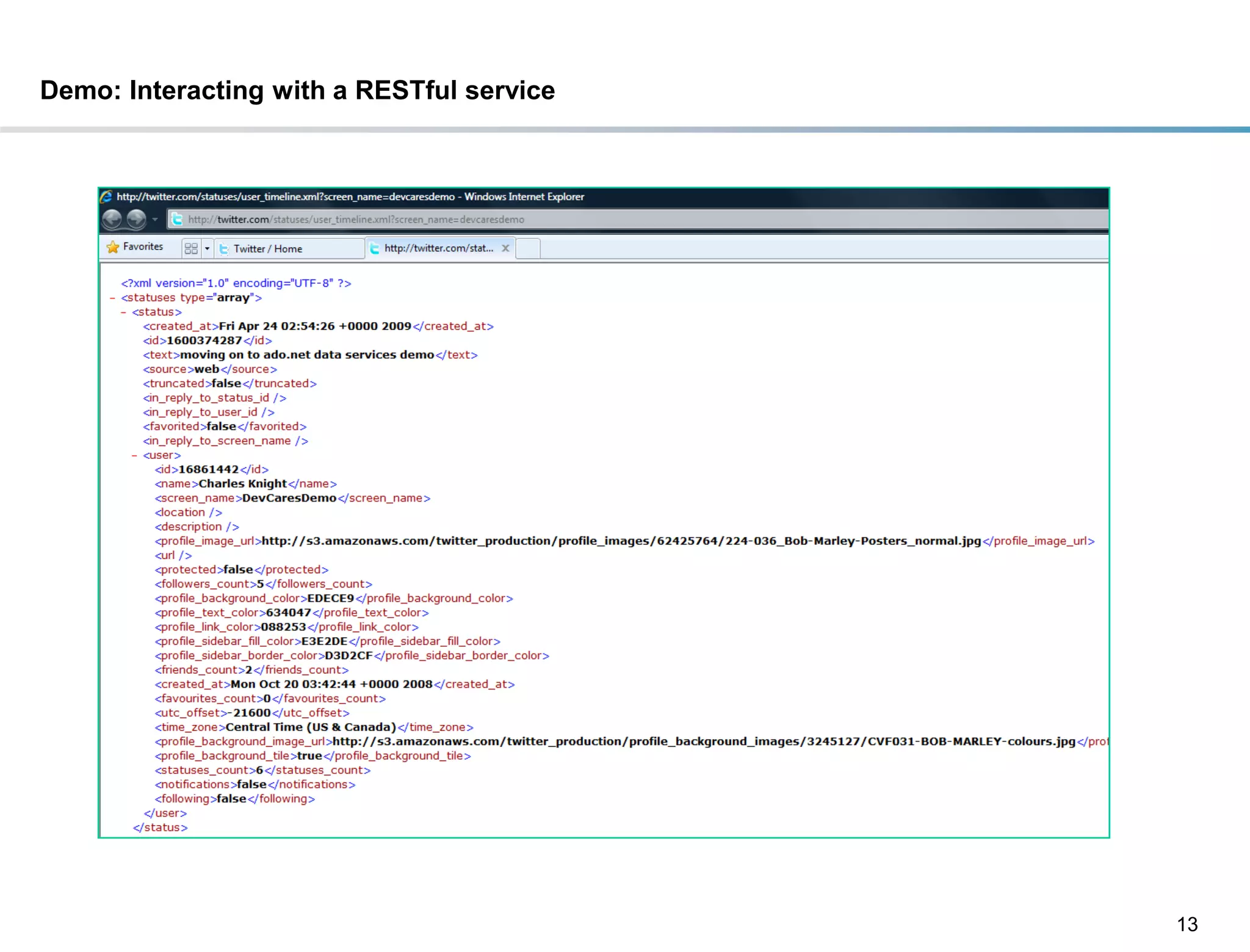Collapse the user element node
This screenshot has width=1250, height=952.
click(134, 456)
